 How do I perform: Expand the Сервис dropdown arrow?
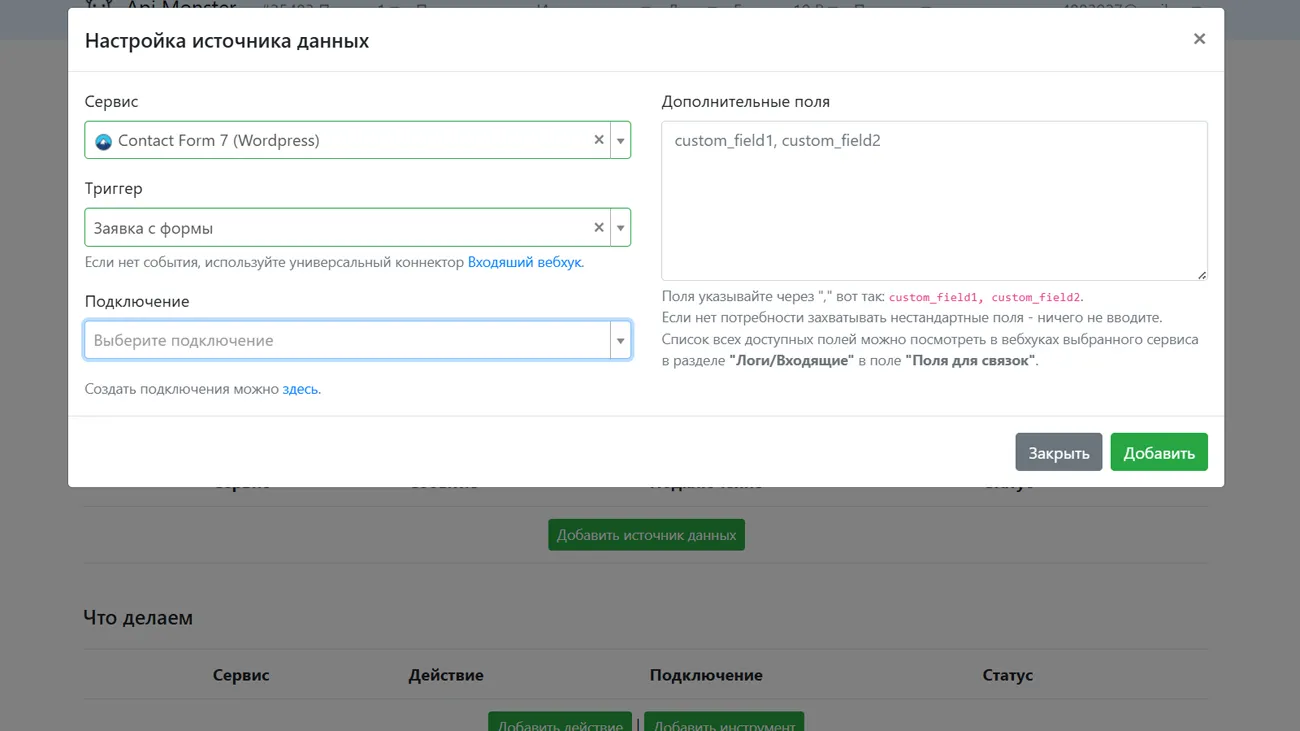coord(621,141)
